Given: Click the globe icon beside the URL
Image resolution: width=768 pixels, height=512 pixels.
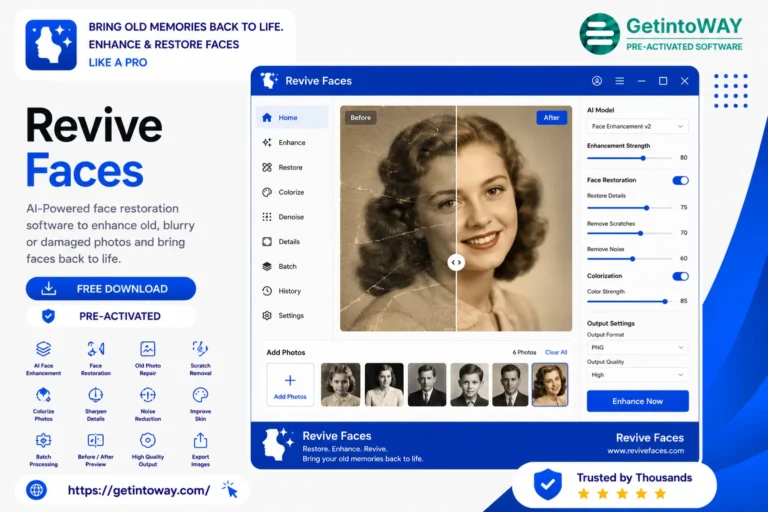Looking at the screenshot, I should (36, 490).
